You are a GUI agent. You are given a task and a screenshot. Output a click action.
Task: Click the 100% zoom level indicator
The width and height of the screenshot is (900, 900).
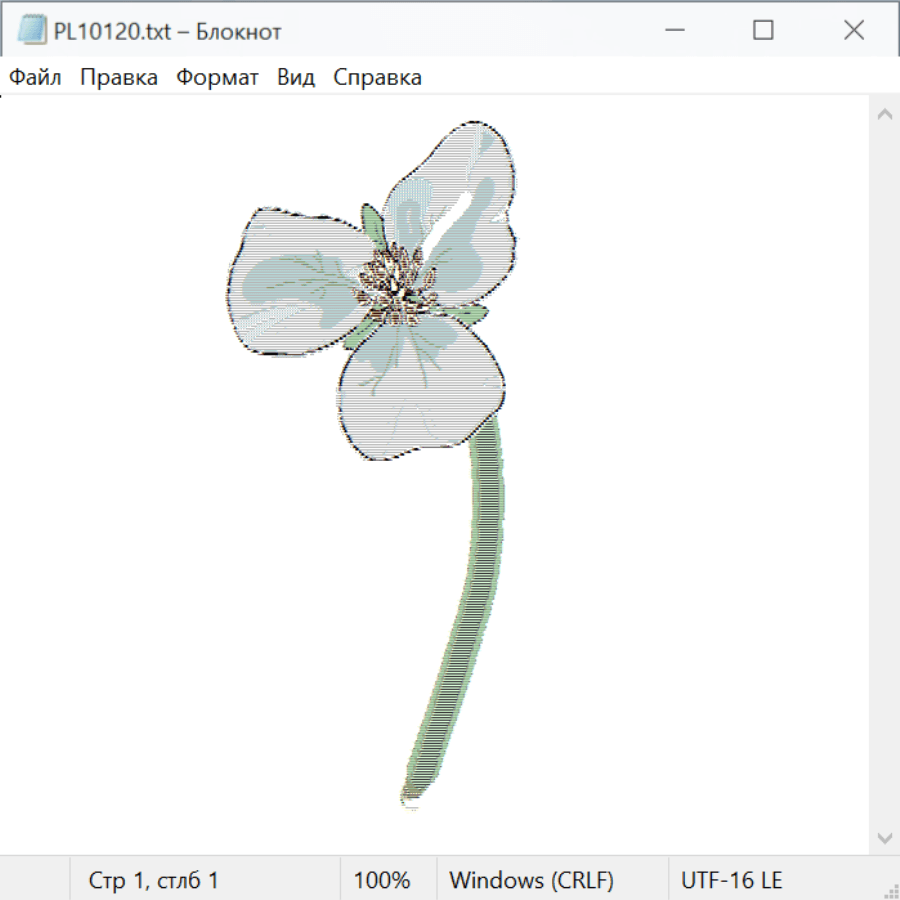pyautogui.click(x=382, y=880)
